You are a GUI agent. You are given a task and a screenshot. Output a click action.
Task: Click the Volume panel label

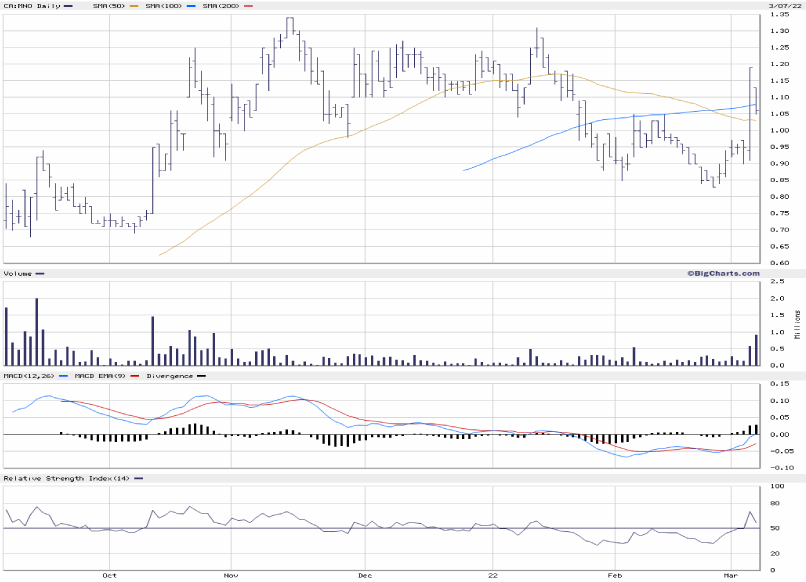point(18,273)
